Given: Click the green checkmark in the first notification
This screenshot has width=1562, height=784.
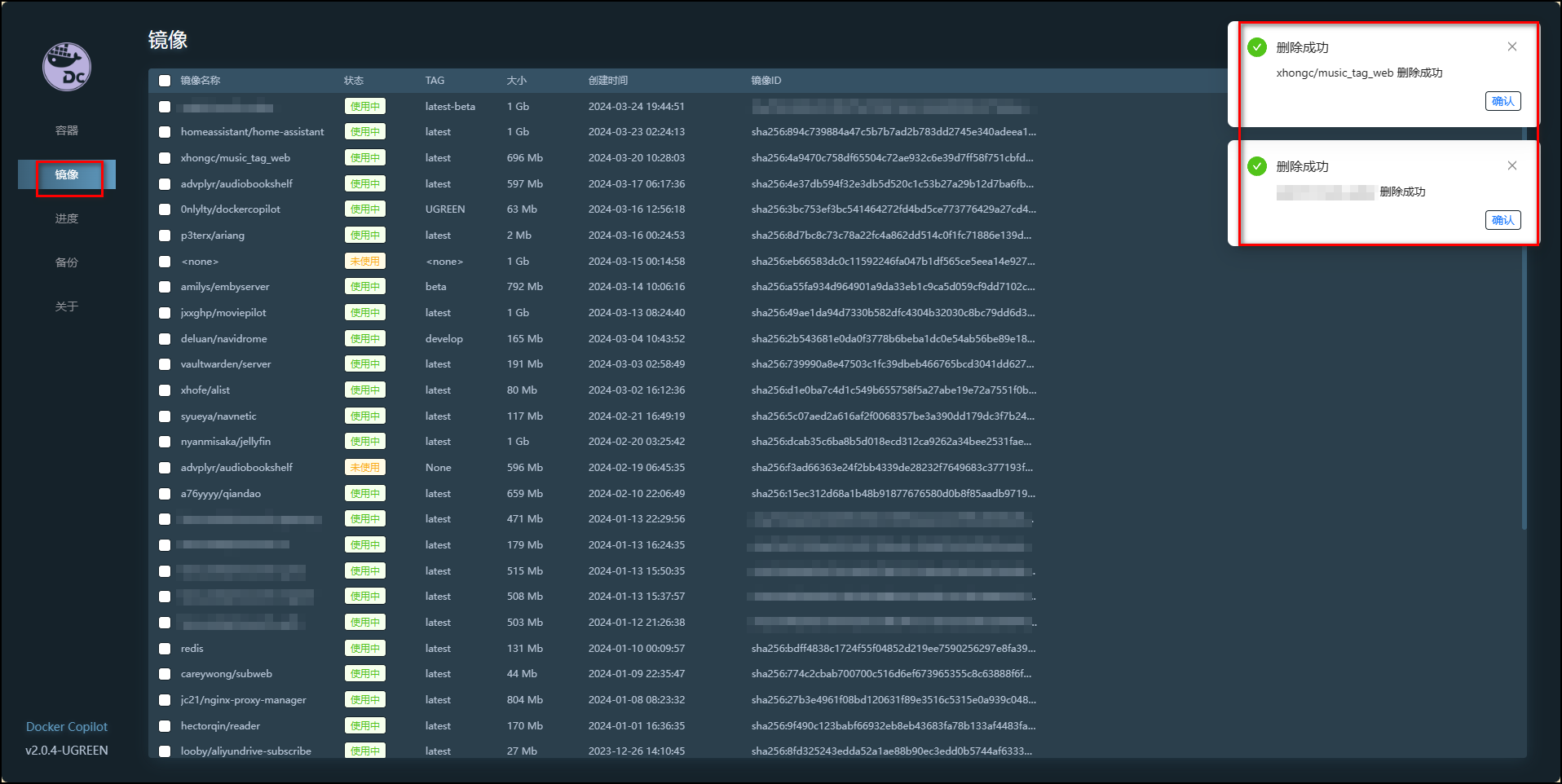Looking at the screenshot, I should coord(1256,47).
